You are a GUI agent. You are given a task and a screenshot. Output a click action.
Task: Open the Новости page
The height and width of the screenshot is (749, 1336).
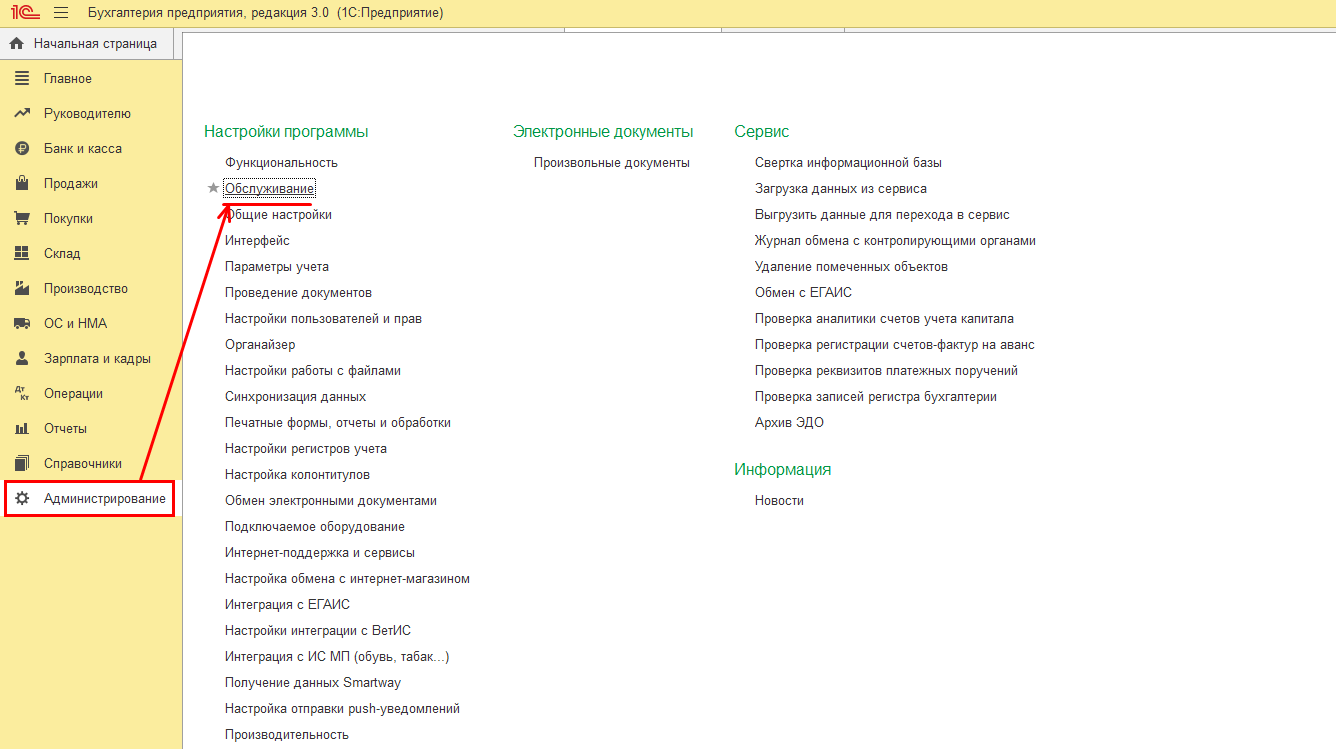click(x=779, y=499)
